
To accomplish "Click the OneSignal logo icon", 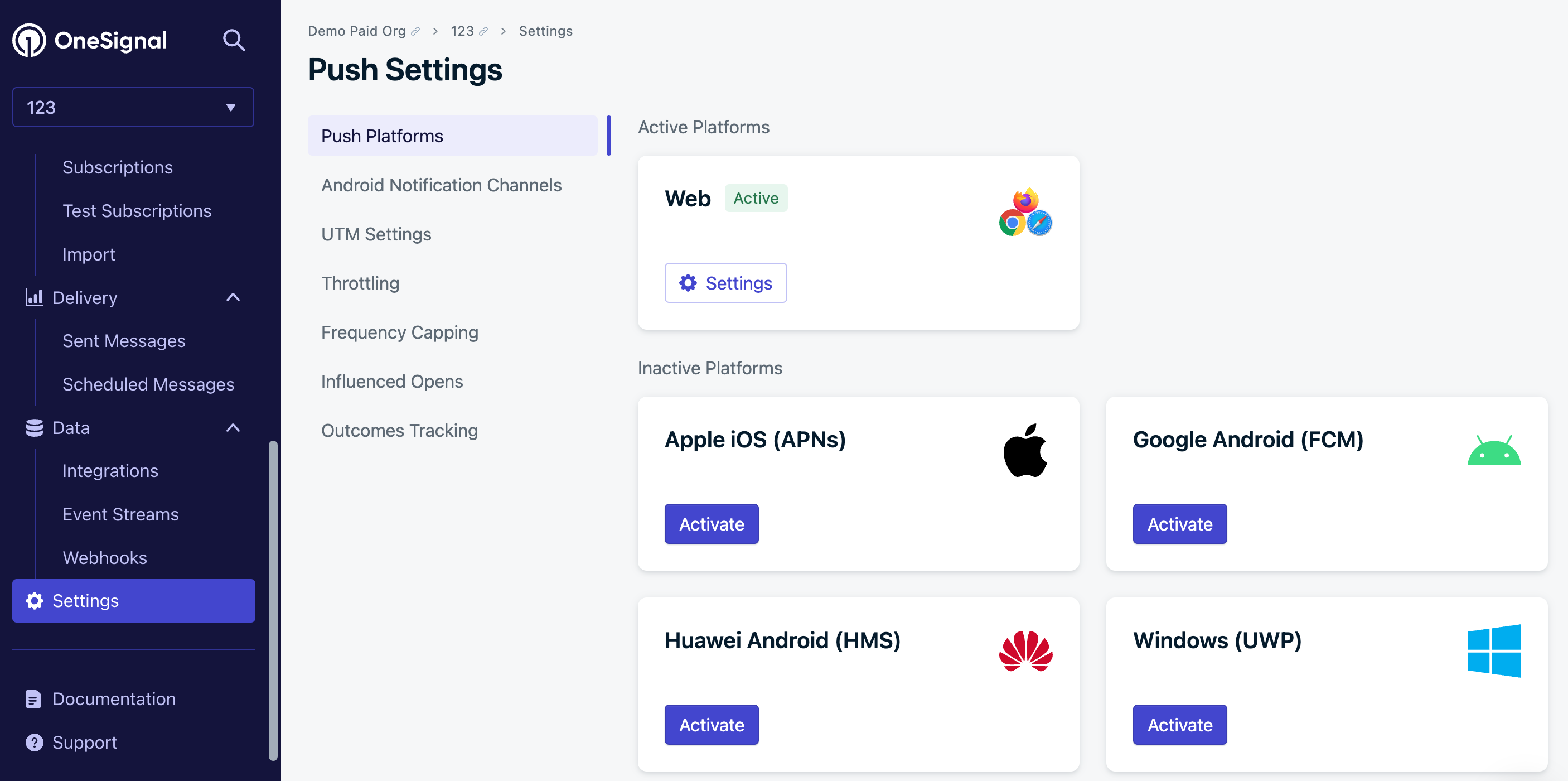I will pyautogui.click(x=29, y=40).
